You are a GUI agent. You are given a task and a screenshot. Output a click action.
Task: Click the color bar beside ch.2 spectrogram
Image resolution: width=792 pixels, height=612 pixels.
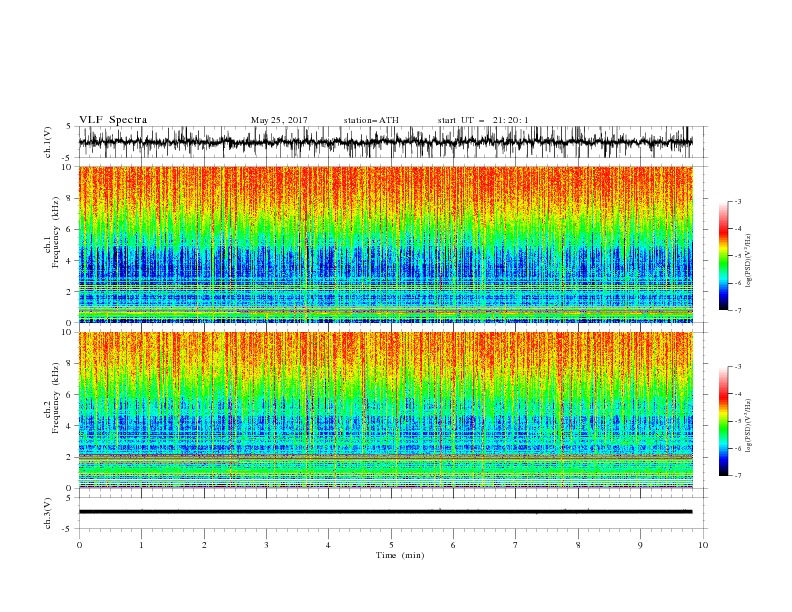pyautogui.click(x=723, y=421)
